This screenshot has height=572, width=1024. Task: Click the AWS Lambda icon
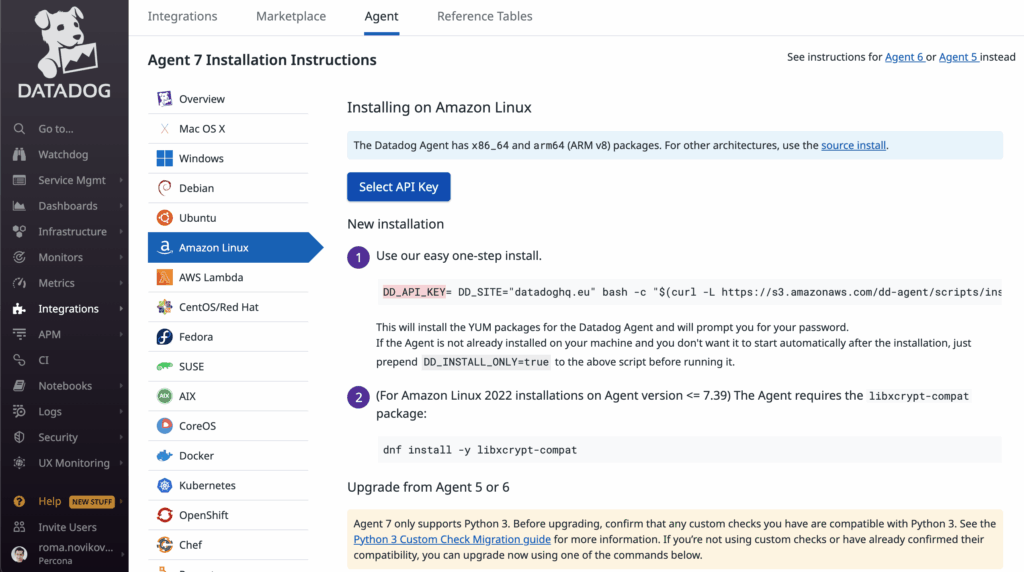point(165,277)
